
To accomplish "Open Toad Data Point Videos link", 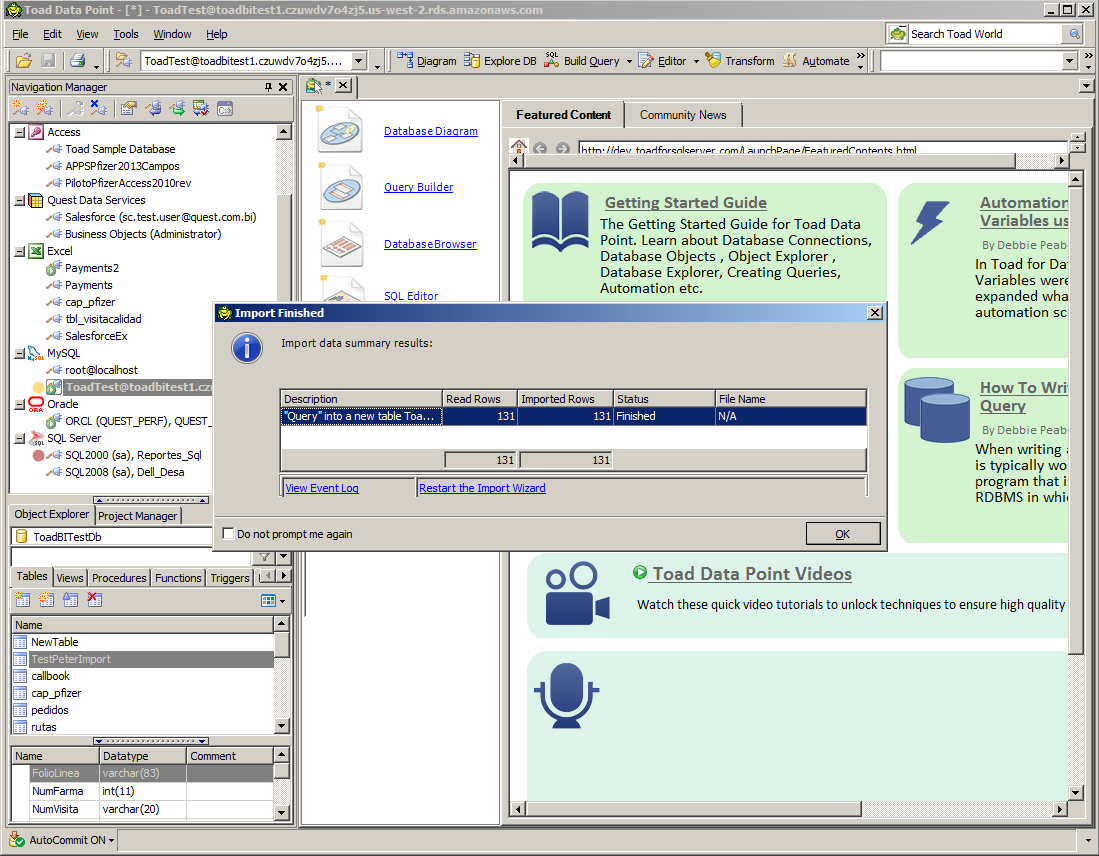I will [x=752, y=573].
